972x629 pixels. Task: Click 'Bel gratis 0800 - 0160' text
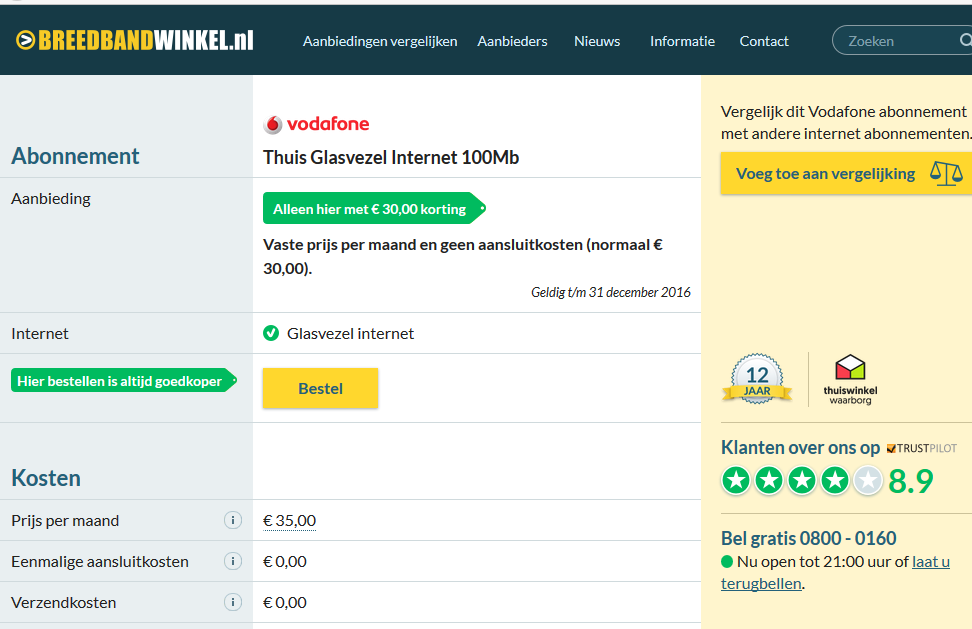click(x=808, y=538)
